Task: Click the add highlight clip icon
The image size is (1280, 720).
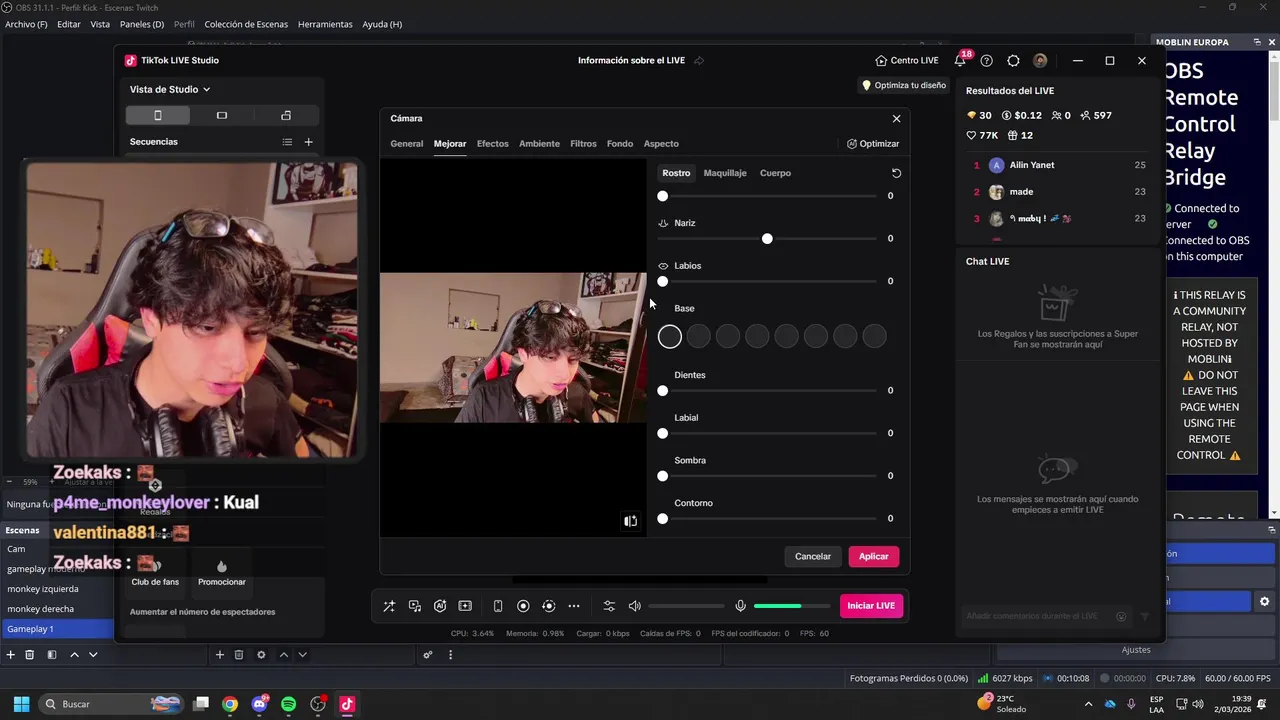Action: pyautogui.click(x=465, y=606)
